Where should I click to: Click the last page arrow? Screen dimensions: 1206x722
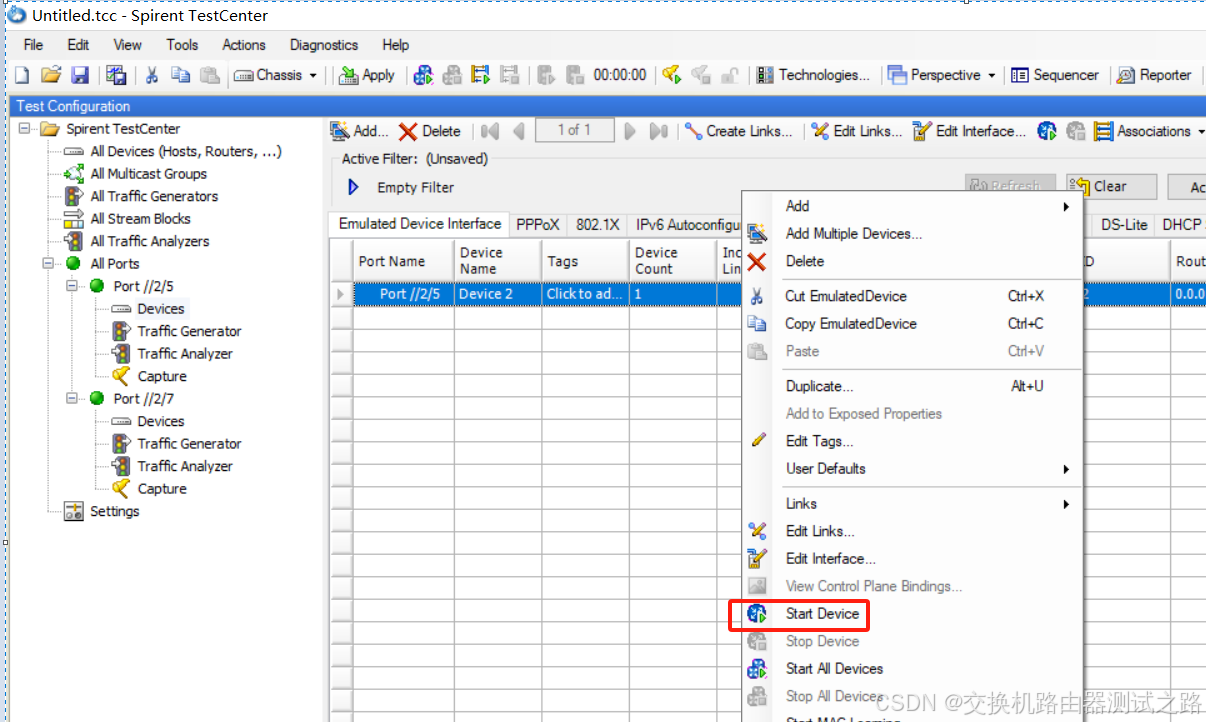(658, 131)
